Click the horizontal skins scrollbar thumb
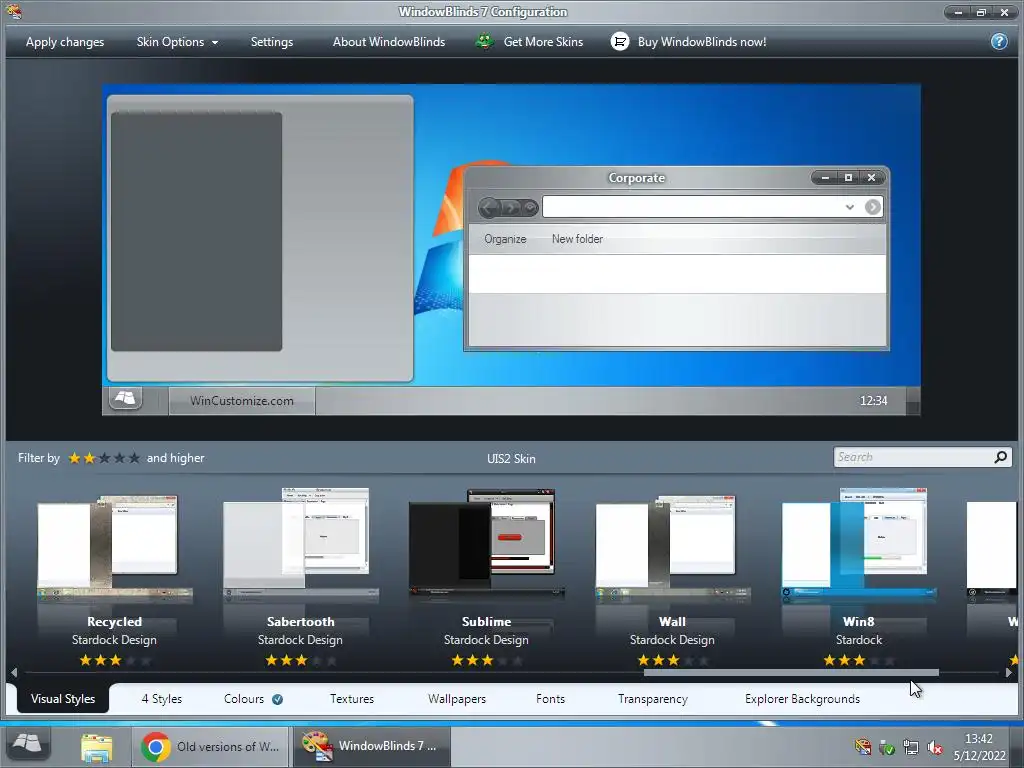The image size is (1024, 768). pos(791,672)
